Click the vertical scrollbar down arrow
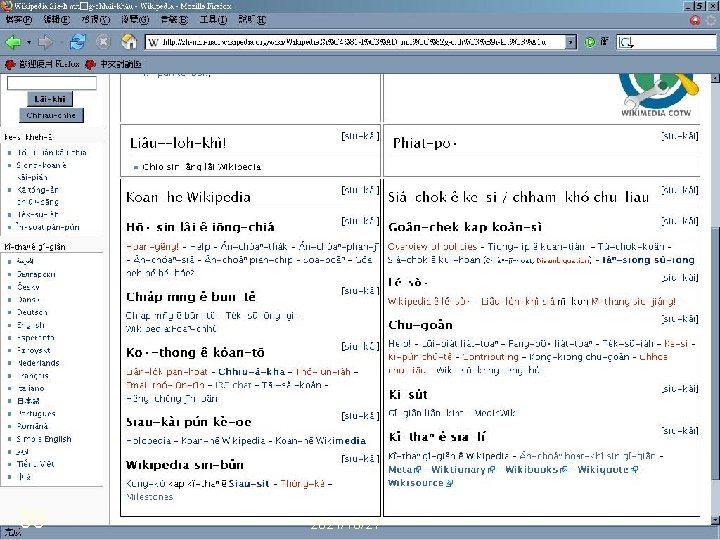The image size is (720, 540). click(x=715, y=520)
